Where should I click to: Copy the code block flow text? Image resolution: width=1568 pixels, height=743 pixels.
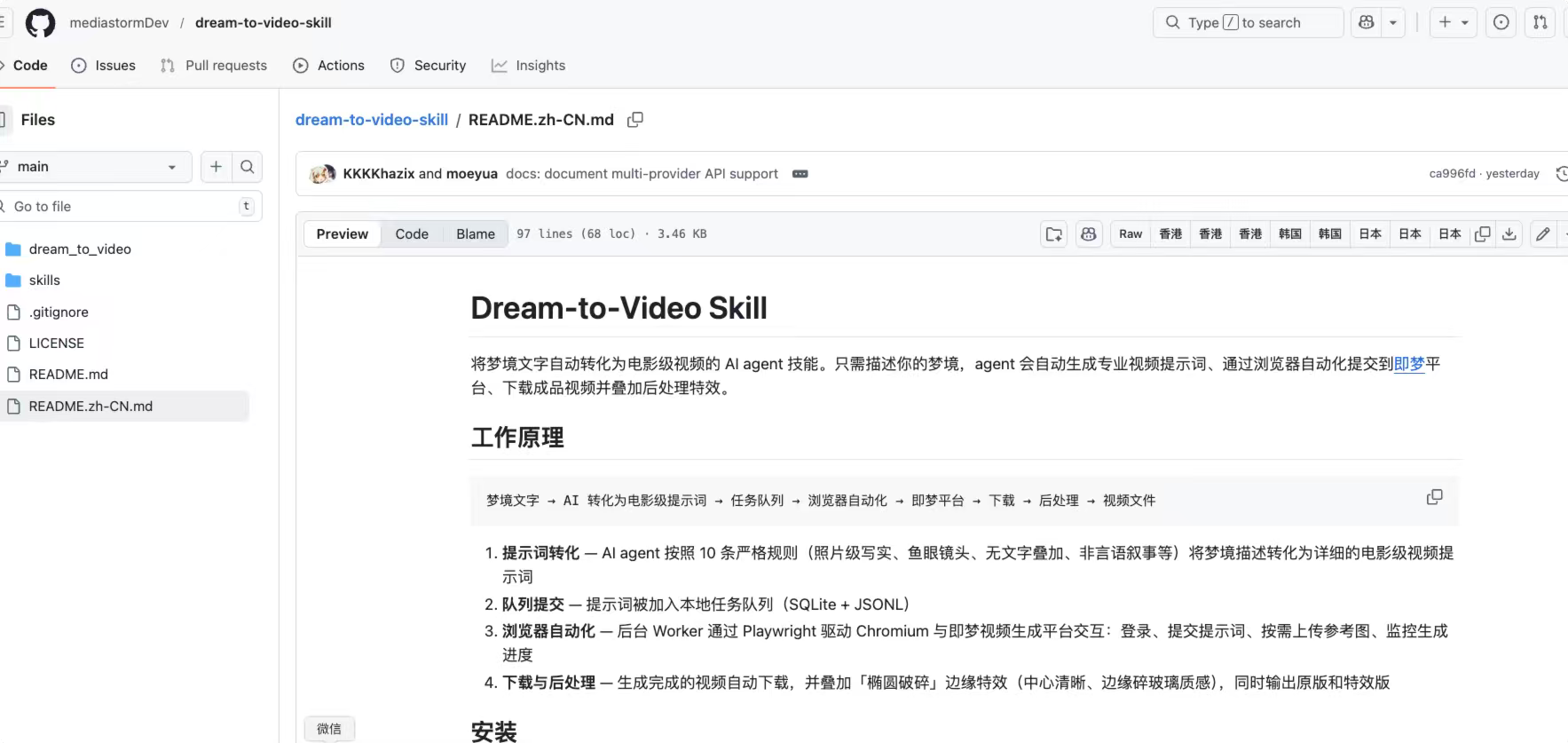pyautogui.click(x=1434, y=497)
